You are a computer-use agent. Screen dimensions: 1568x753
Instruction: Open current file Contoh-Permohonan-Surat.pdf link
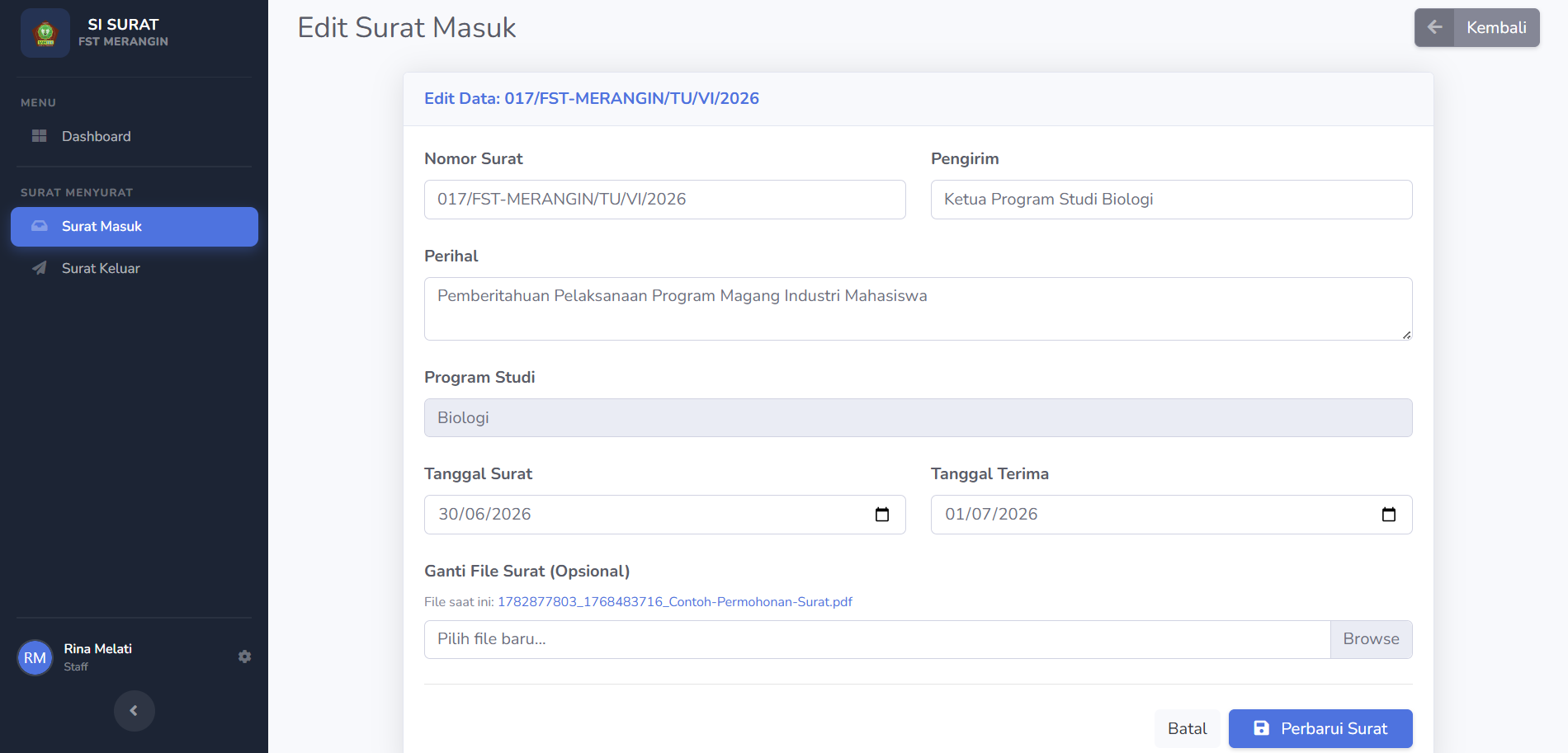[x=674, y=602]
